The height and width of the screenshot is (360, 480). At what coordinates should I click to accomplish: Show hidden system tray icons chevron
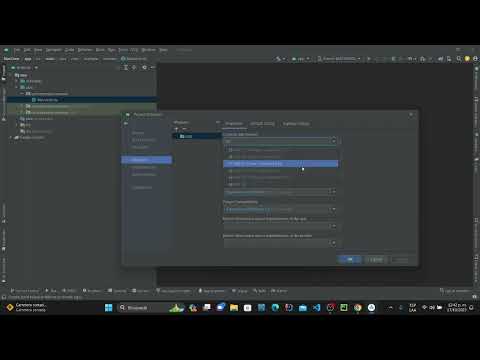pyautogui.click(x=390, y=308)
